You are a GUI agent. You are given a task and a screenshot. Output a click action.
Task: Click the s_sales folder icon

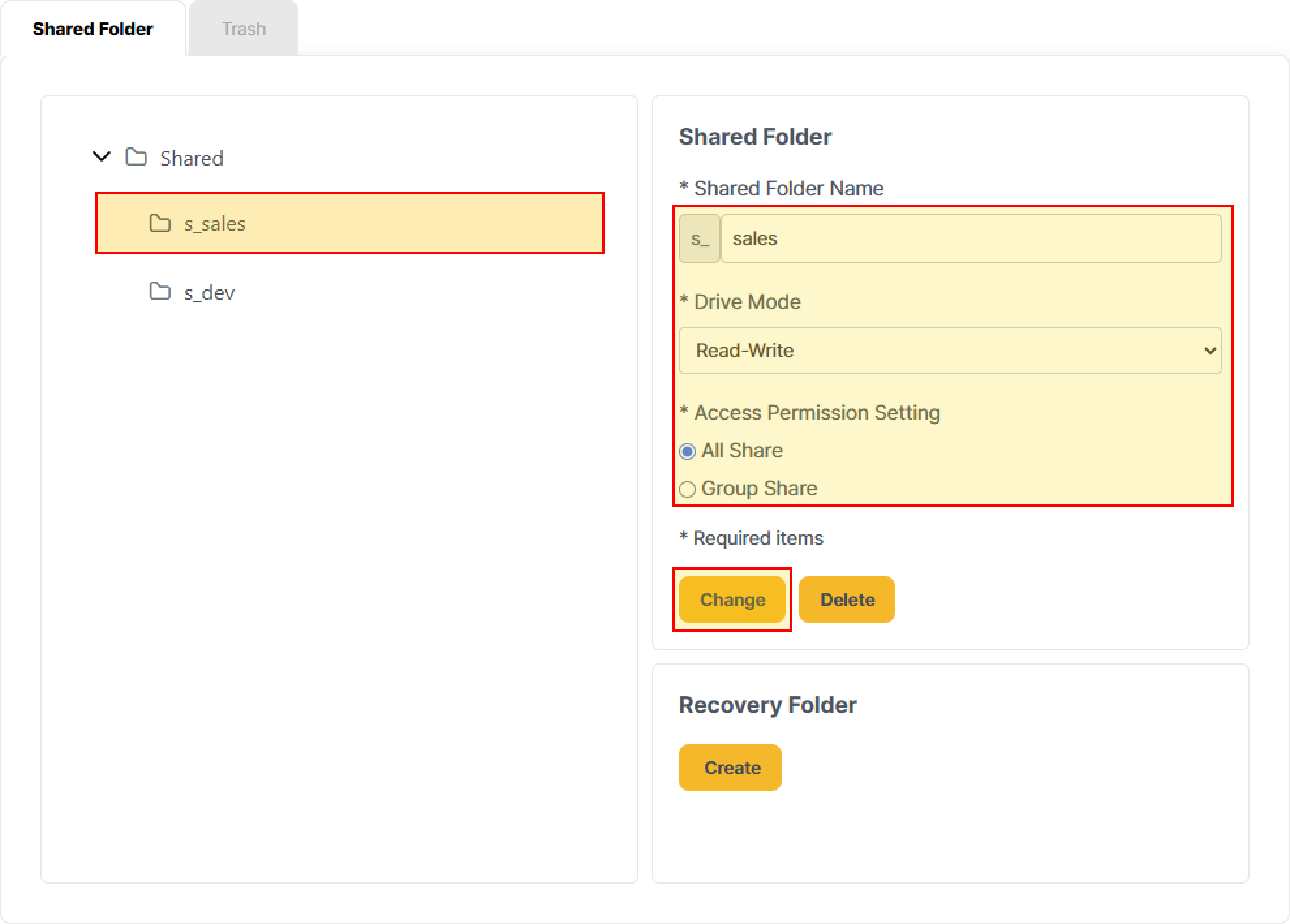[x=160, y=224]
